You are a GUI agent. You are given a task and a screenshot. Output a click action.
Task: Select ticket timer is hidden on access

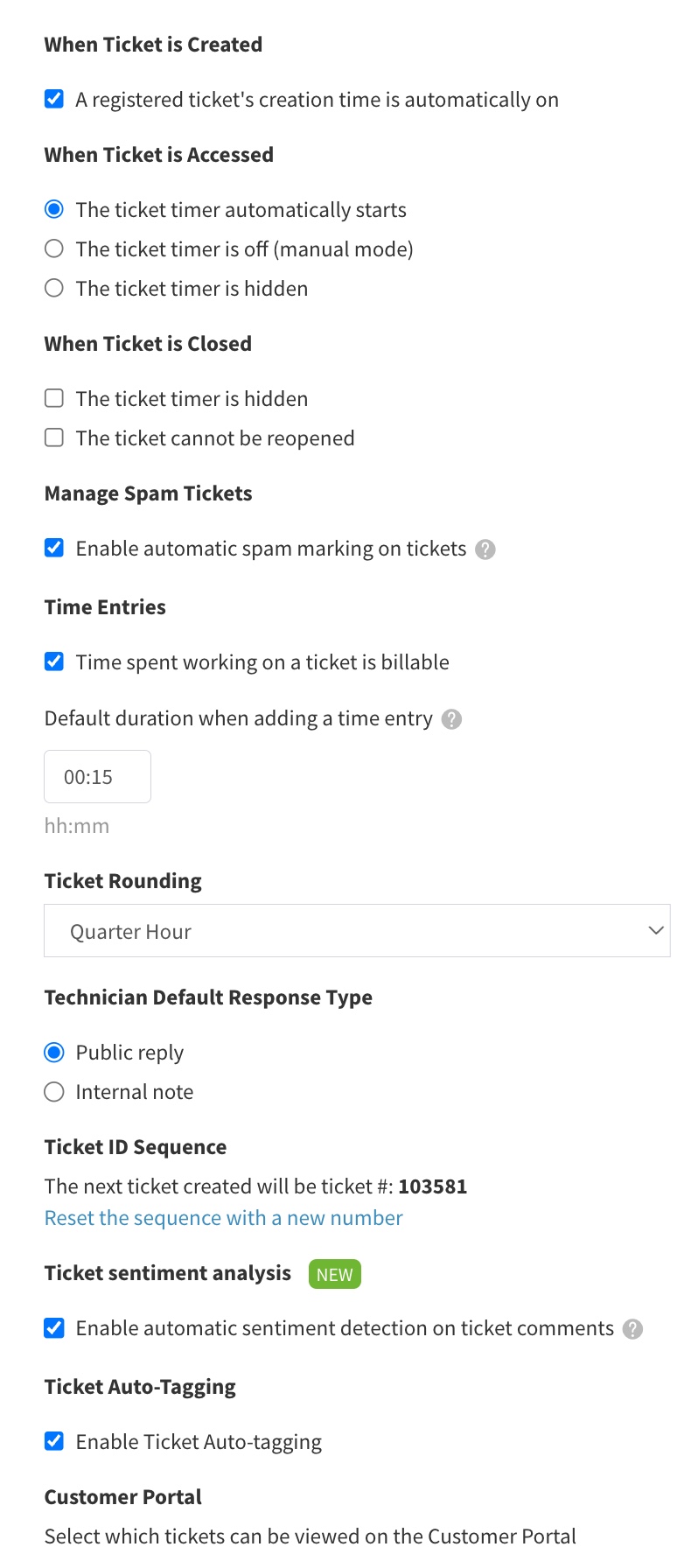[x=54, y=288]
